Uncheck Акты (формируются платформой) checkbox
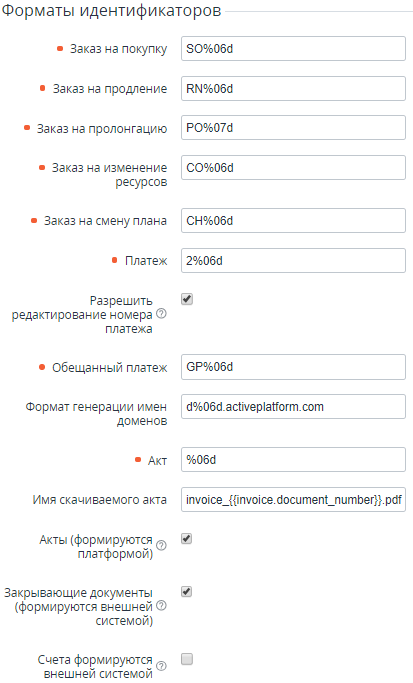 [x=187, y=539]
